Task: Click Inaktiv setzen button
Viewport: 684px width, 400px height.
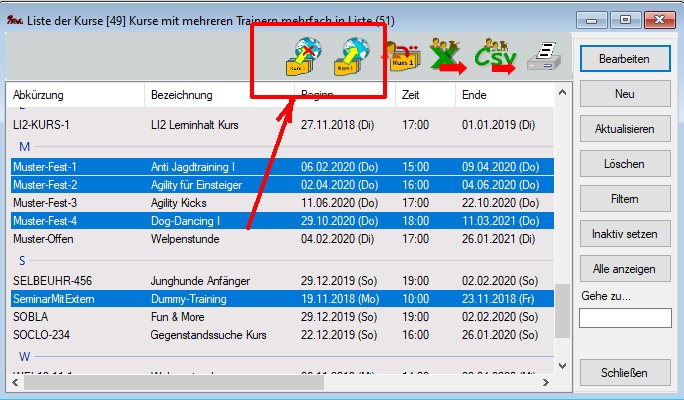Action: [x=624, y=234]
